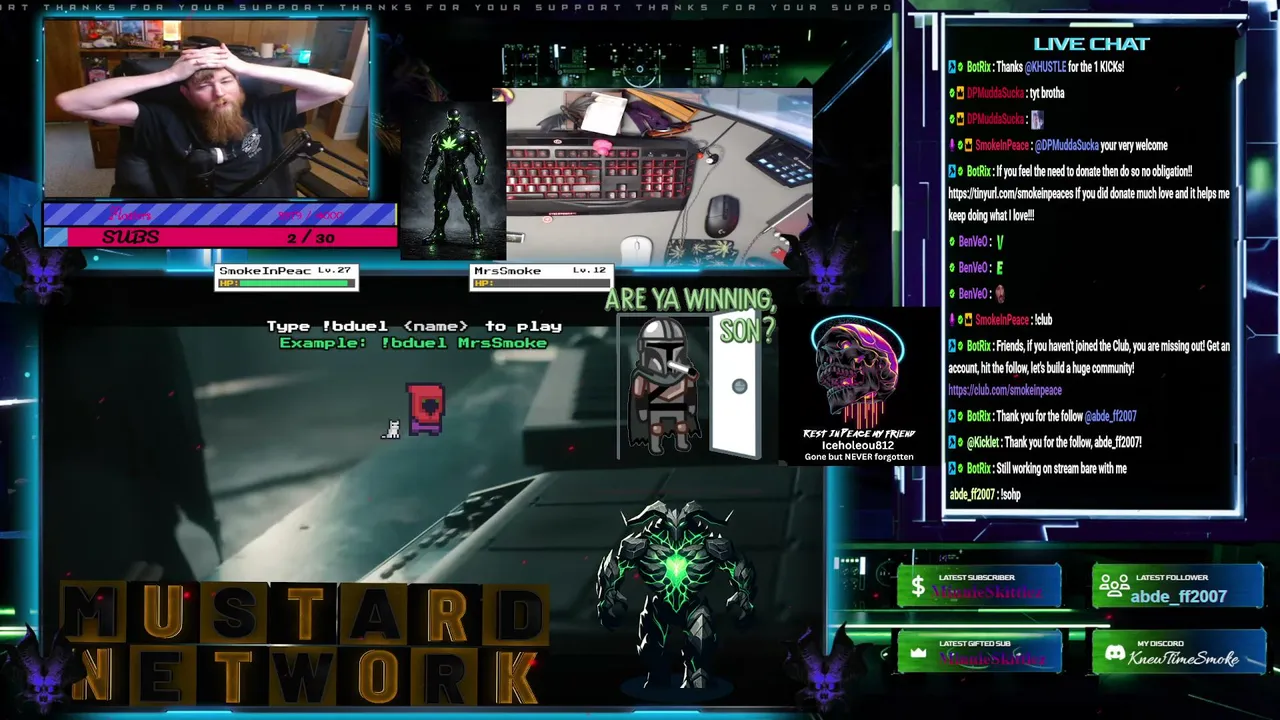The width and height of the screenshot is (1280, 720).
Task: Click the 'abde_ff2007 : !sohp' chat message
Action: (985, 494)
